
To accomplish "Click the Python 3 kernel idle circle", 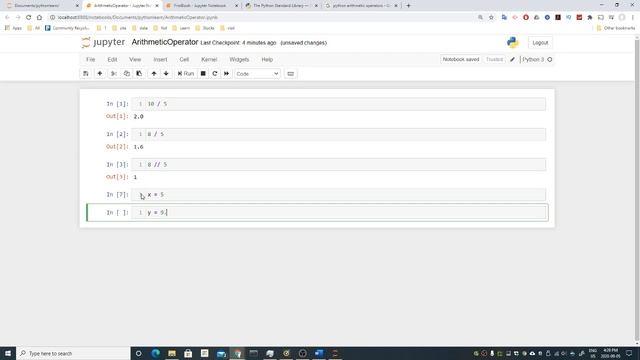I will [550, 60].
